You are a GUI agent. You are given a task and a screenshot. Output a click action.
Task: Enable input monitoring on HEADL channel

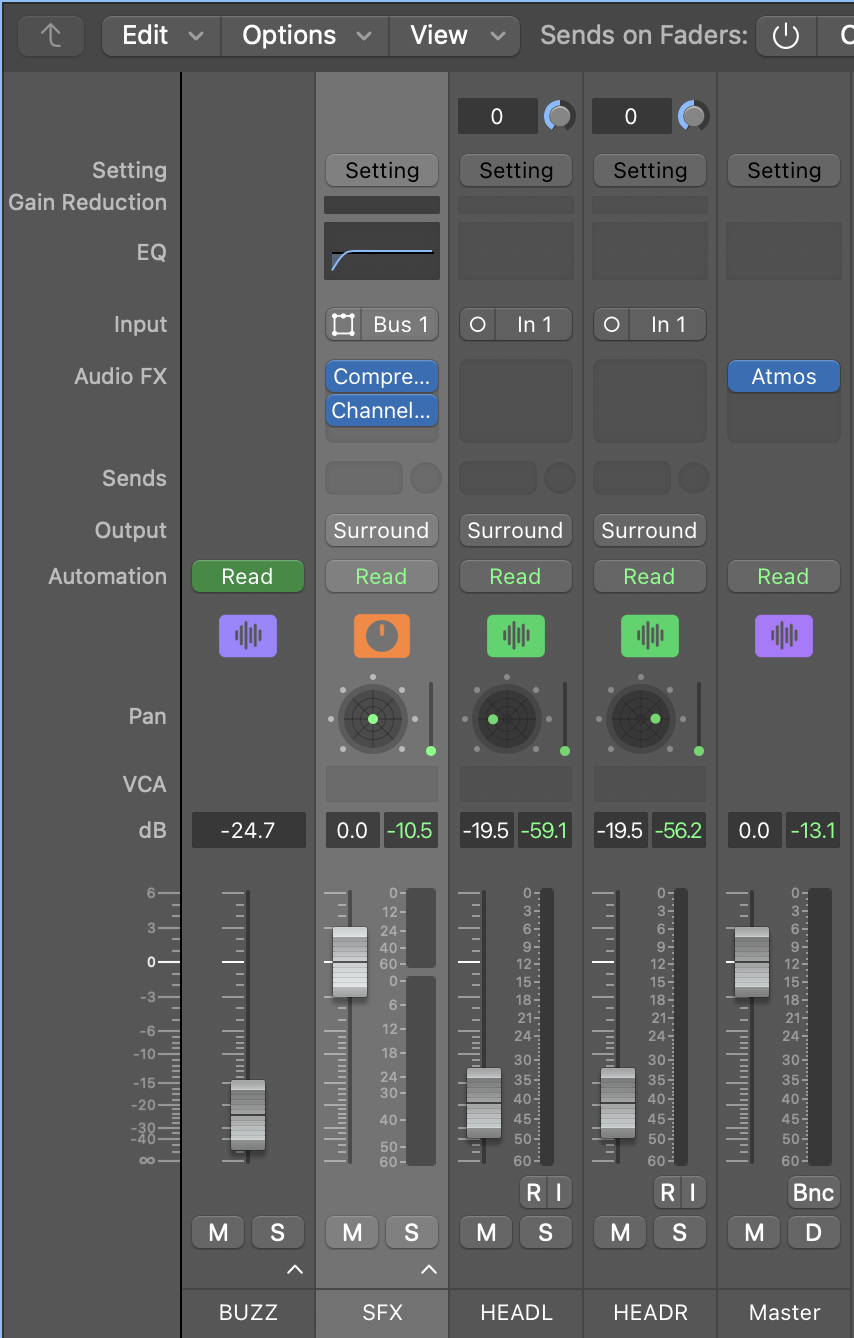559,1192
